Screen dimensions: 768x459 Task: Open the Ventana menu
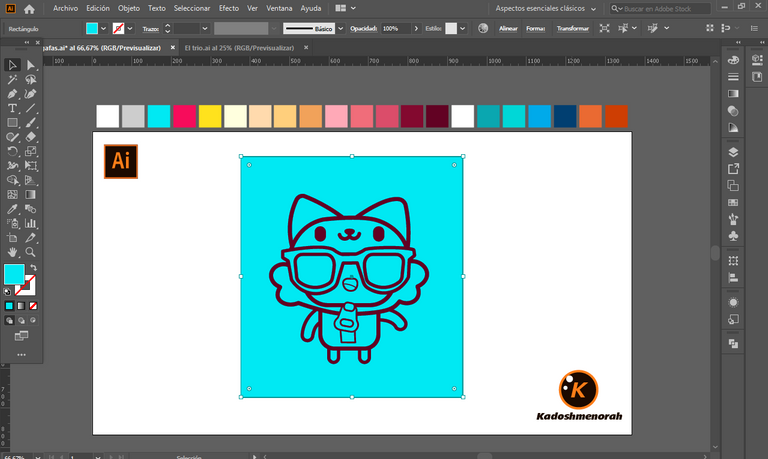tap(279, 8)
